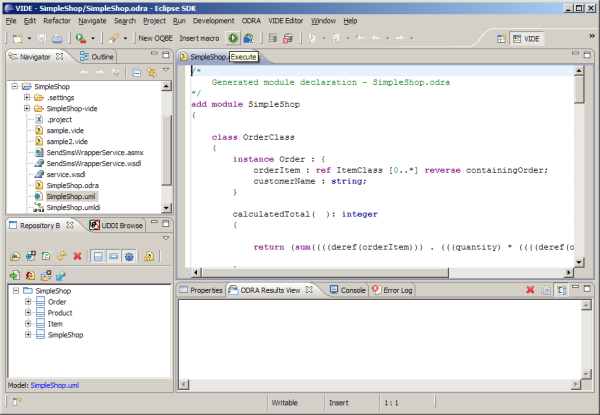Click the editor vertical scrollbar thumb
The width and height of the screenshot is (600, 415).
coord(579,89)
